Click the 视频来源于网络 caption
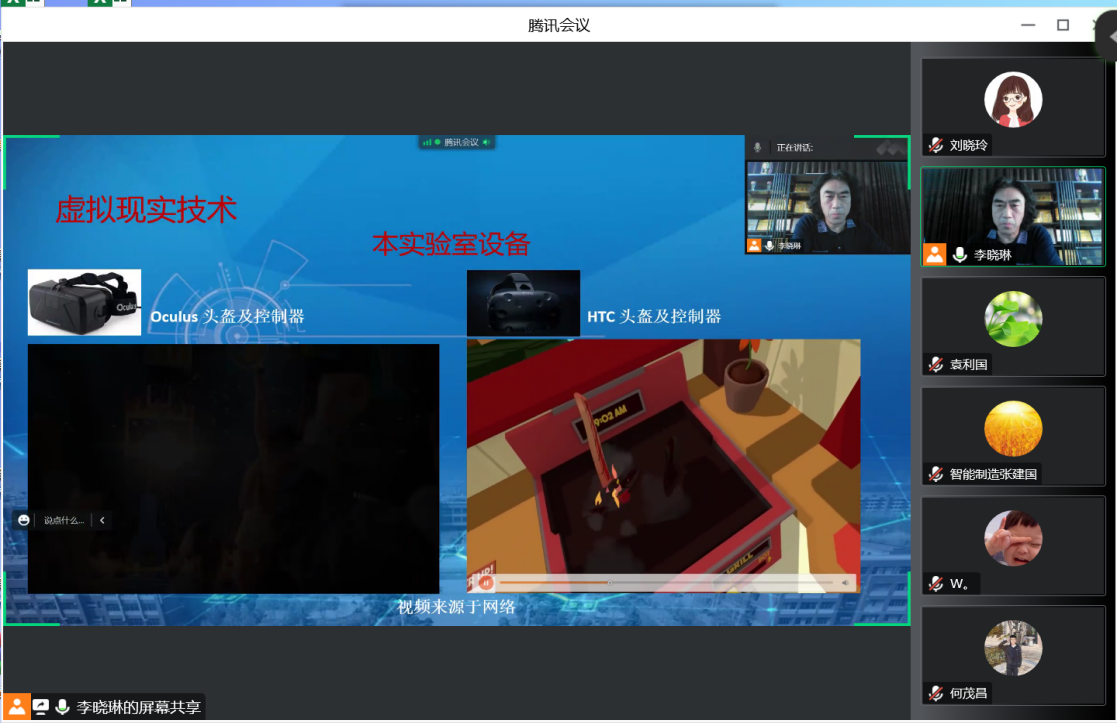Viewport: 1117px width, 723px height. pos(457,607)
